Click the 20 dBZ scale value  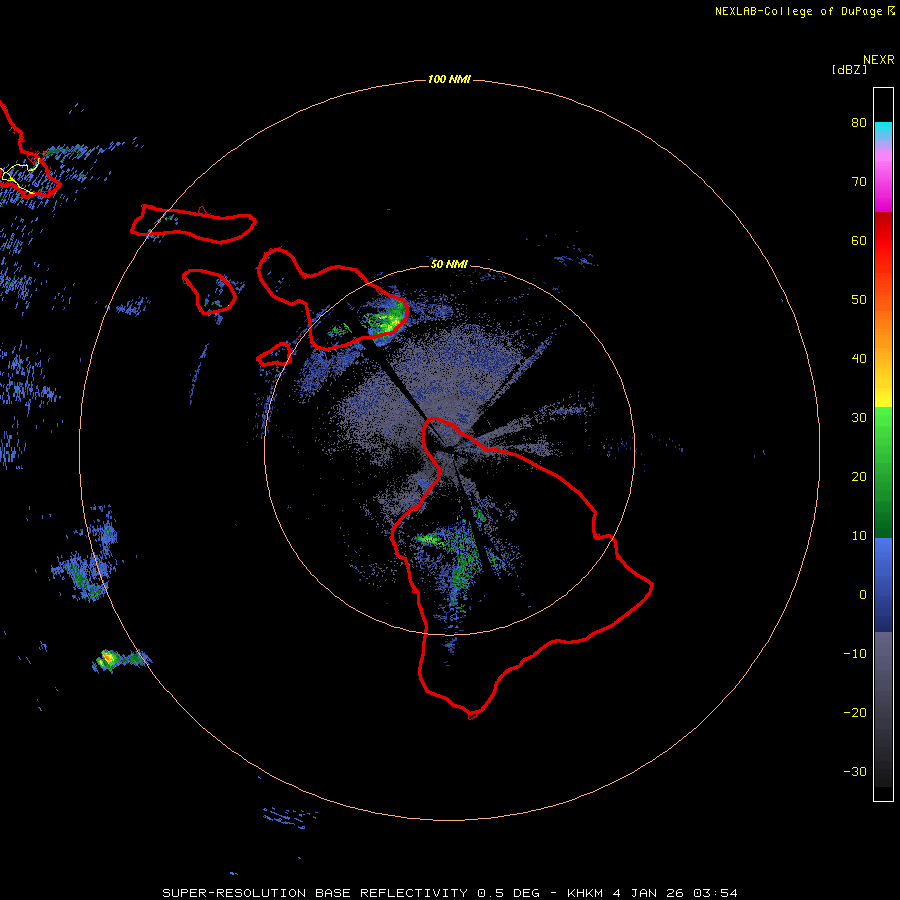tap(859, 477)
